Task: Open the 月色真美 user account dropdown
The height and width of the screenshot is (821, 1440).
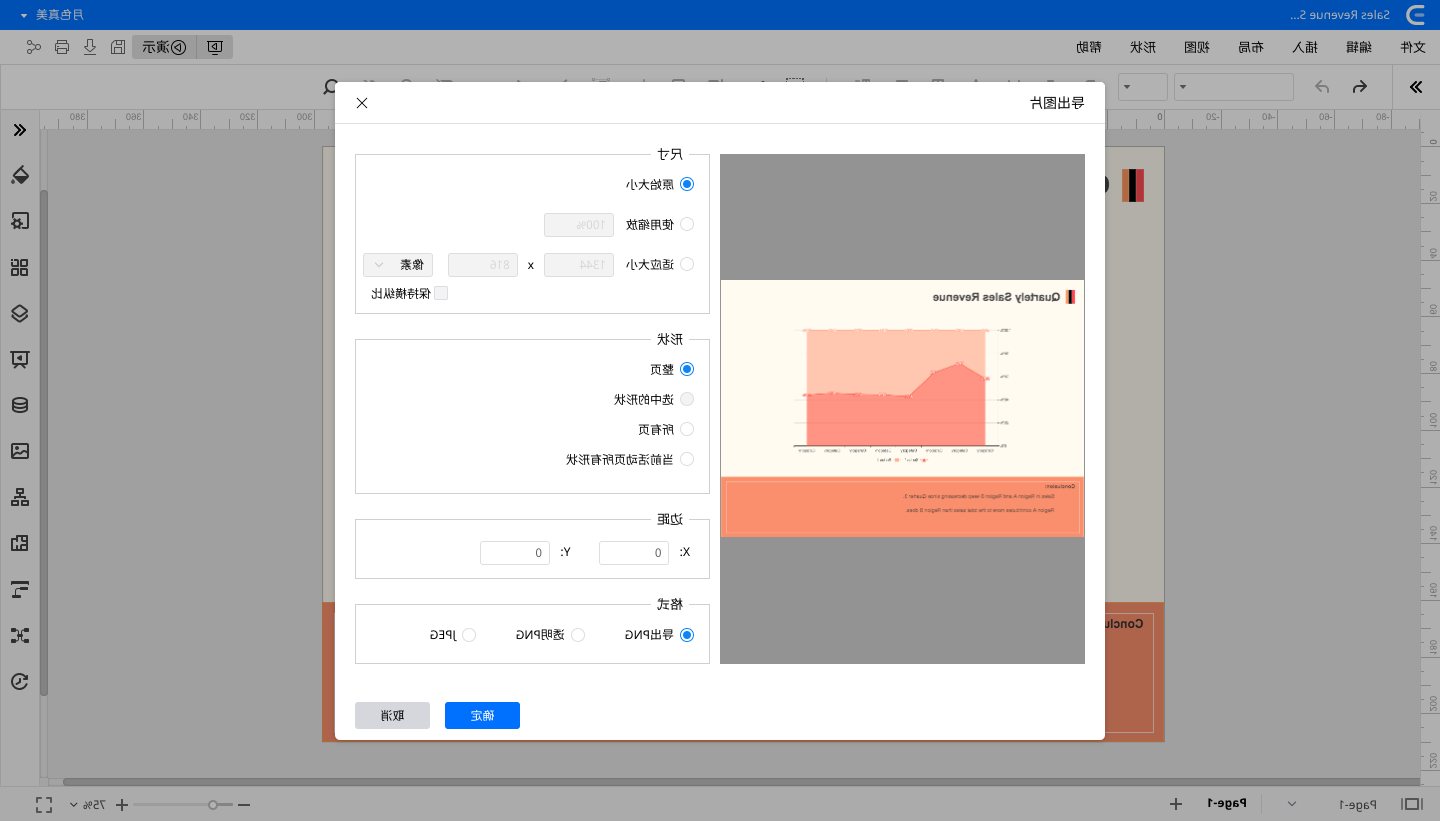Action: [x=51, y=15]
